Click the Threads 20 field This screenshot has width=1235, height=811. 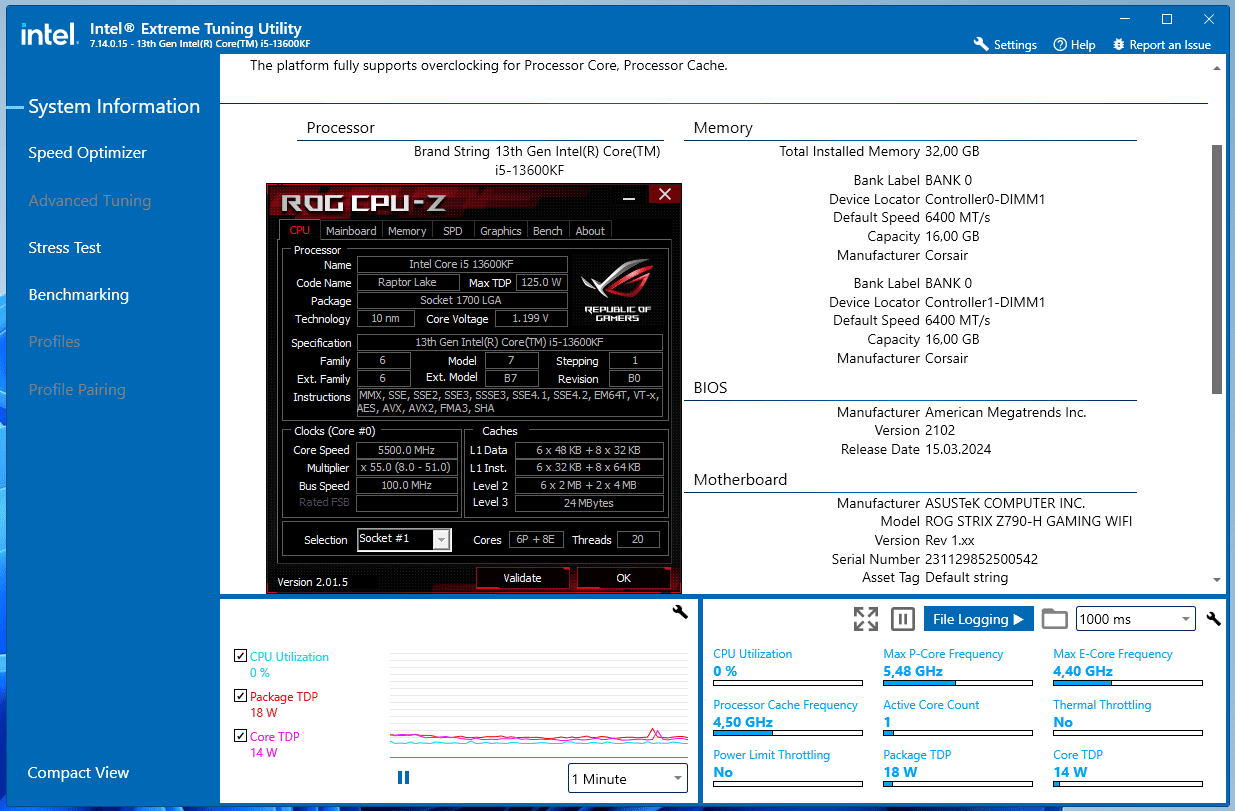click(x=638, y=540)
